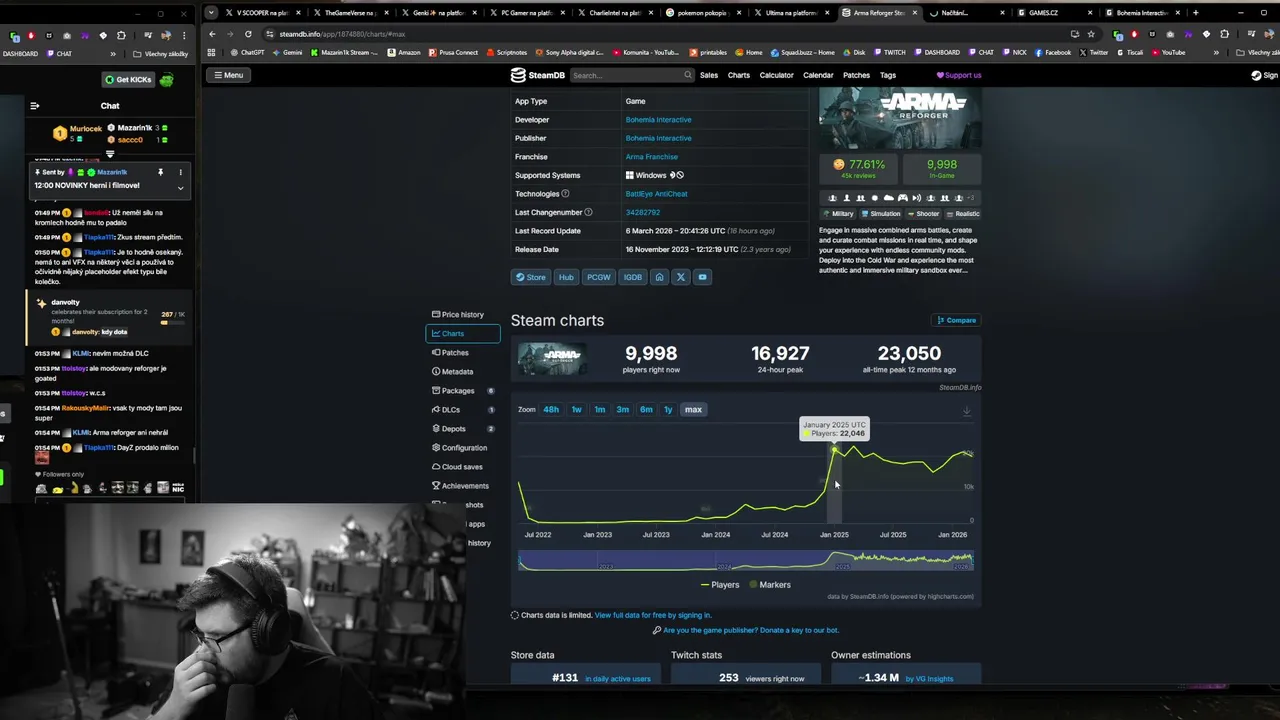Open the IGDB link button
1280x720 pixels.
tap(632, 277)
